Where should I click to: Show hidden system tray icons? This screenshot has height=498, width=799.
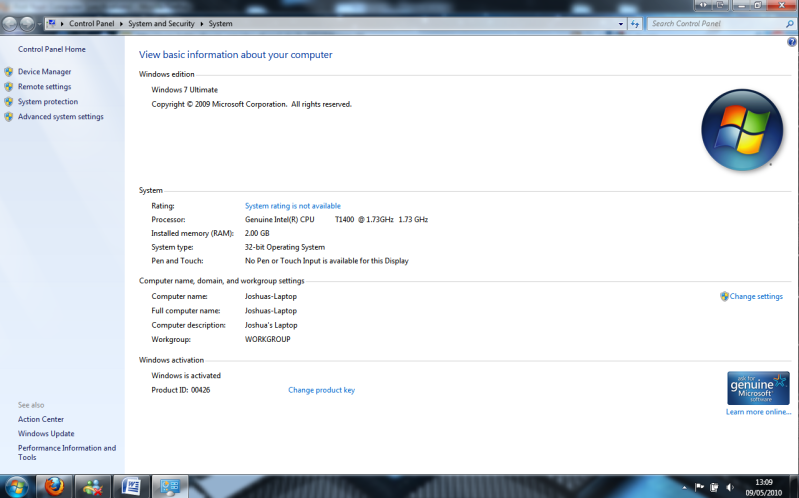(683, 487)
